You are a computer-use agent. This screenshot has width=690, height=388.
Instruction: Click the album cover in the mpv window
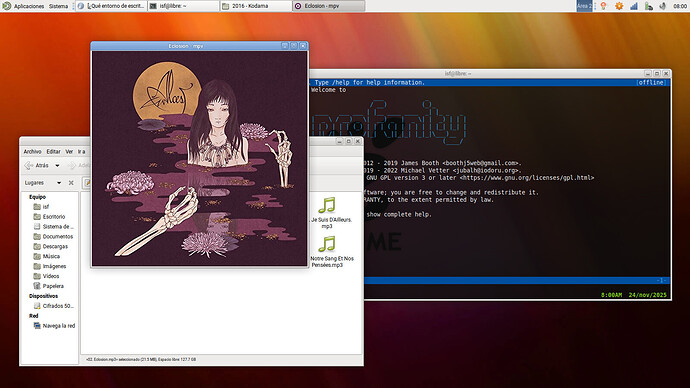point(199,158)
